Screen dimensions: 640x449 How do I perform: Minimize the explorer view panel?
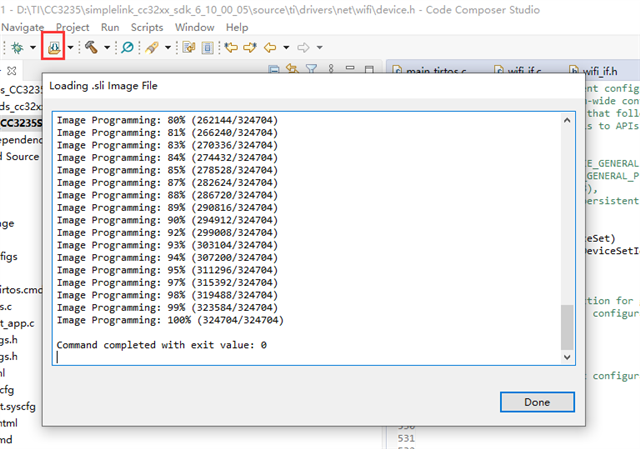tap(350, 69)
